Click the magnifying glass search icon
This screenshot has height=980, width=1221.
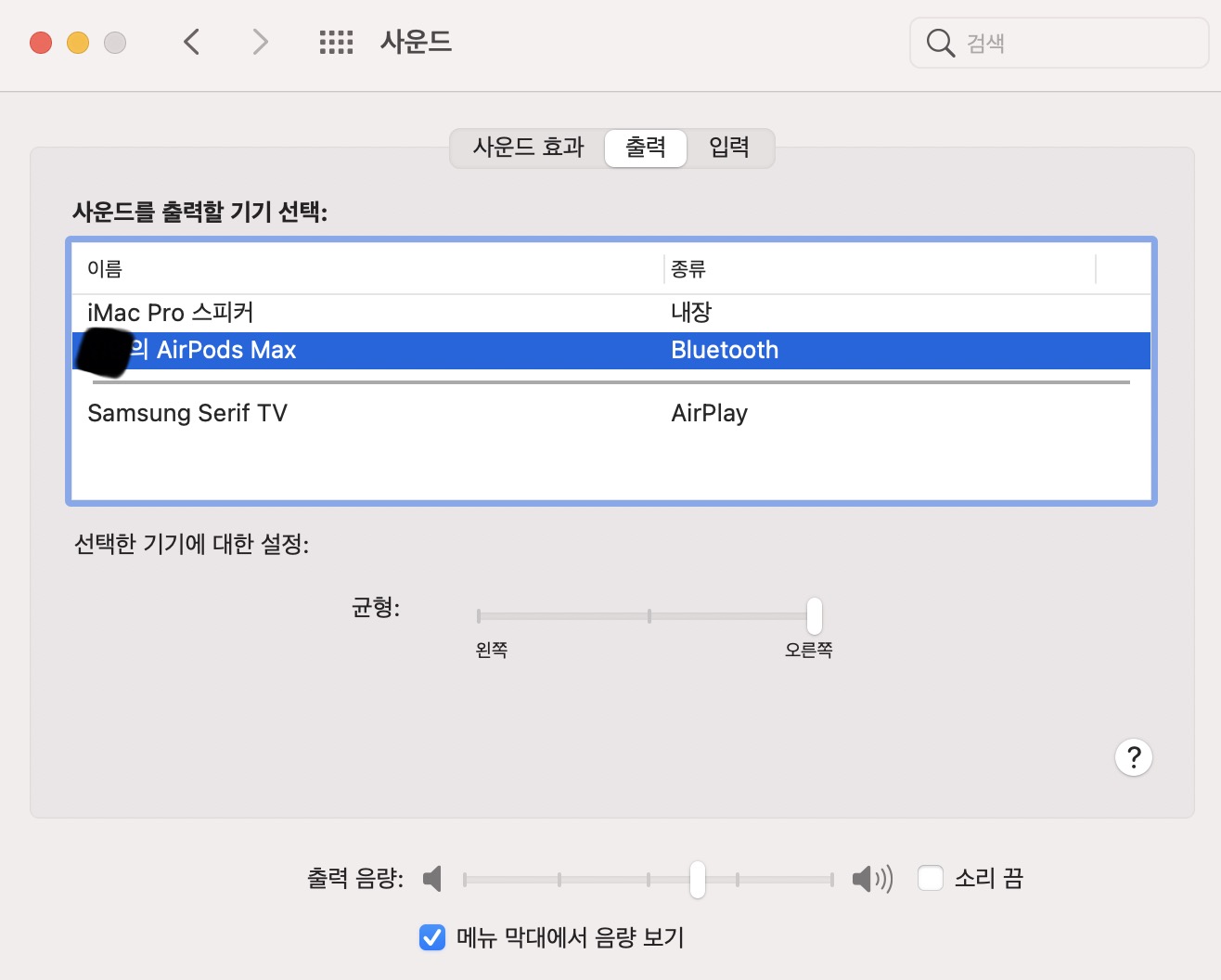(x=940, y=43)
